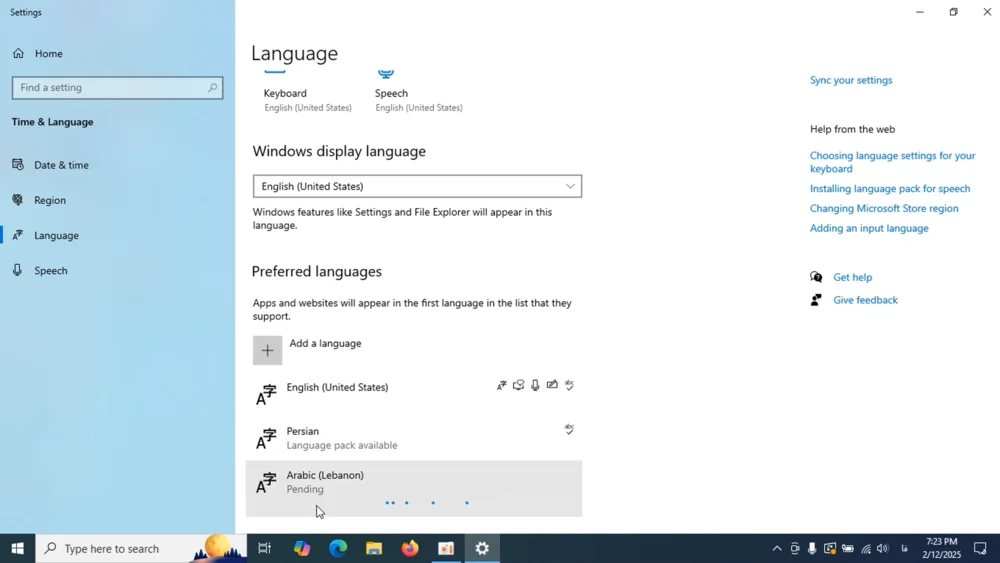Screen dimensions: 1000x563
Task: Open Choosing language settings for your keyboard
Action: tap(892, 162)
